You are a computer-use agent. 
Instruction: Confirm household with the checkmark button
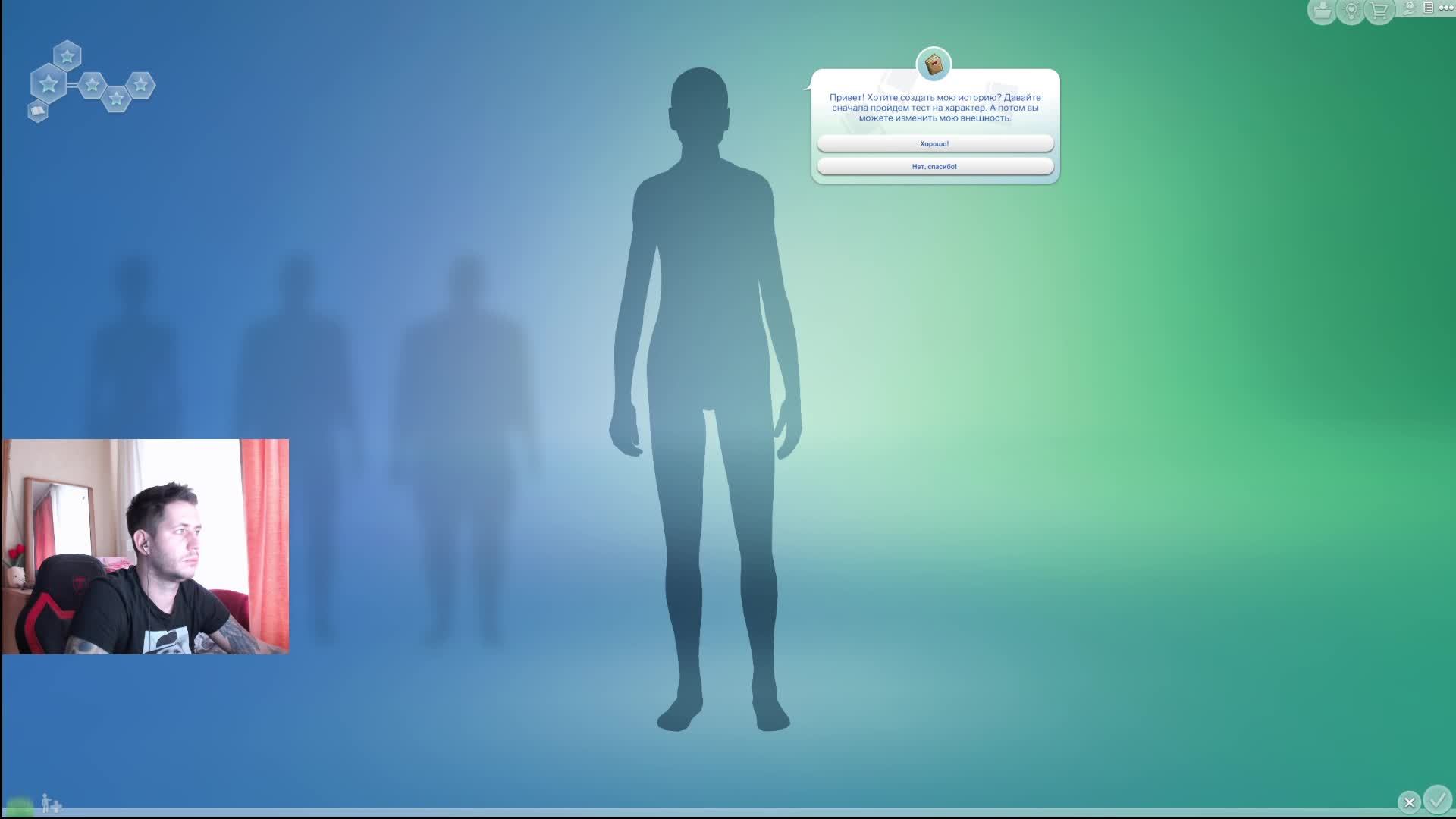tap(1437, 799)
